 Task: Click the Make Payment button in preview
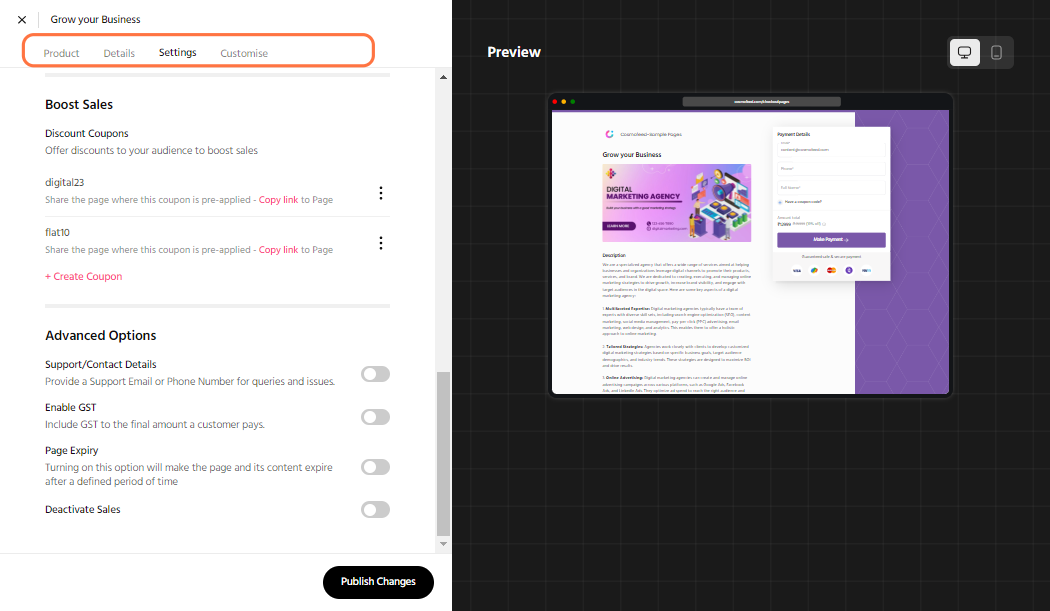point(831,240)
